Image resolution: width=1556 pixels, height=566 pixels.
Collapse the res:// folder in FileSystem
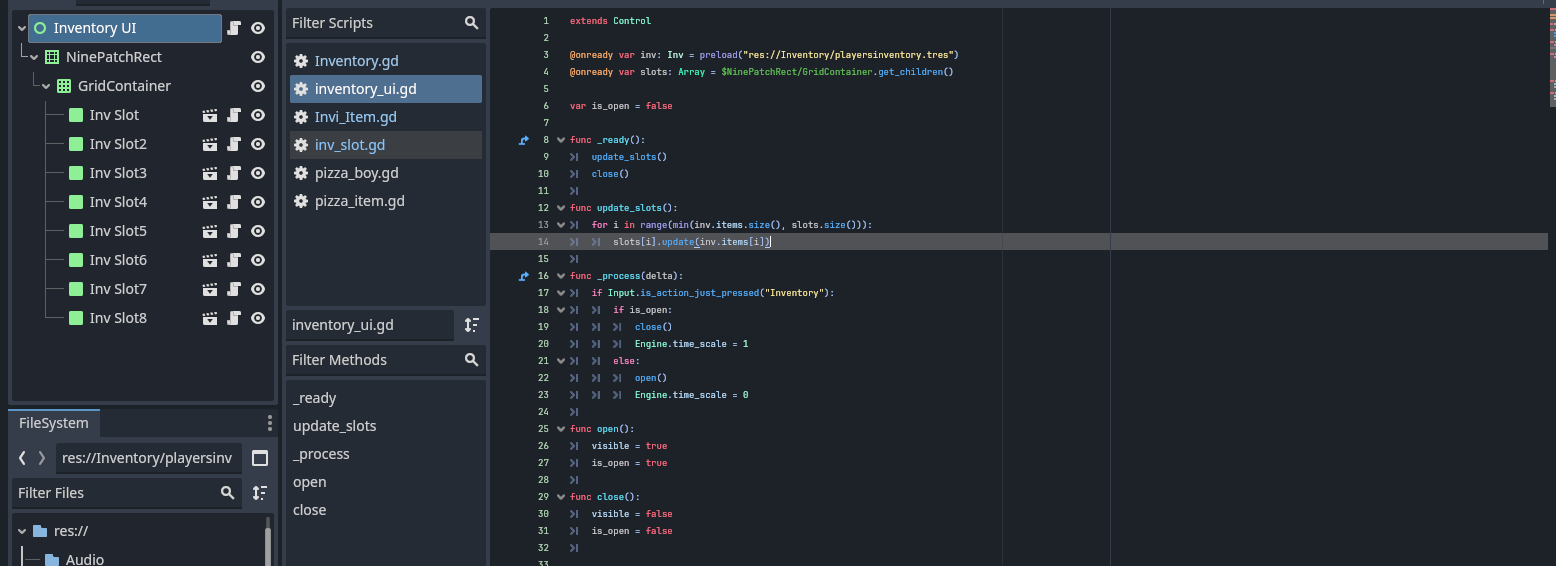tap(22, 531)
